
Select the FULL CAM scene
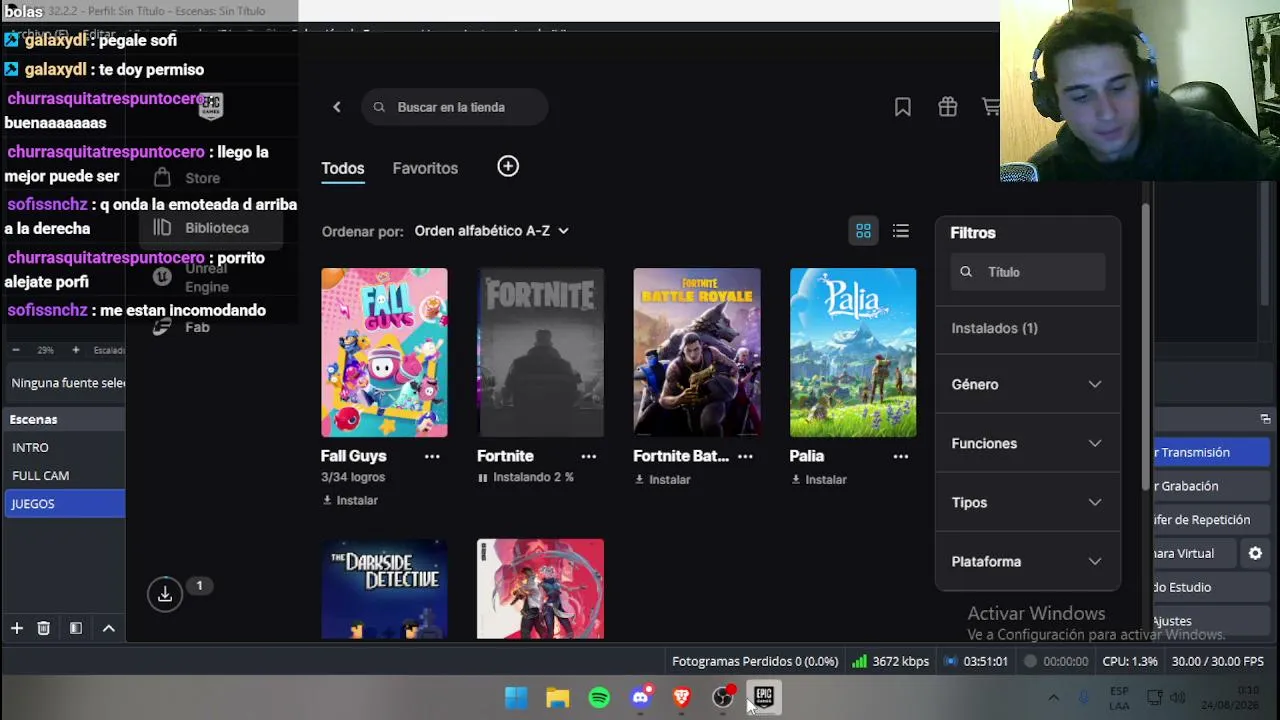pyautogui.click(x=64, y=475)
